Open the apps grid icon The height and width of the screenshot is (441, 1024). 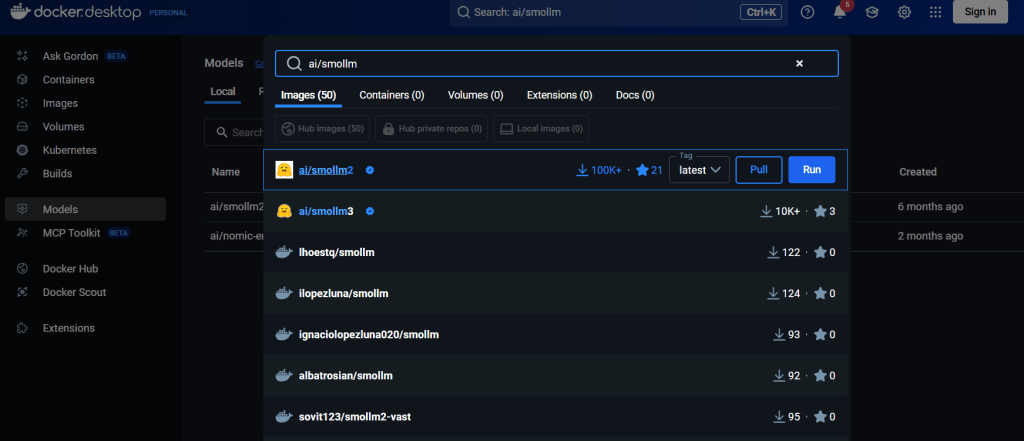click(935, 12)
